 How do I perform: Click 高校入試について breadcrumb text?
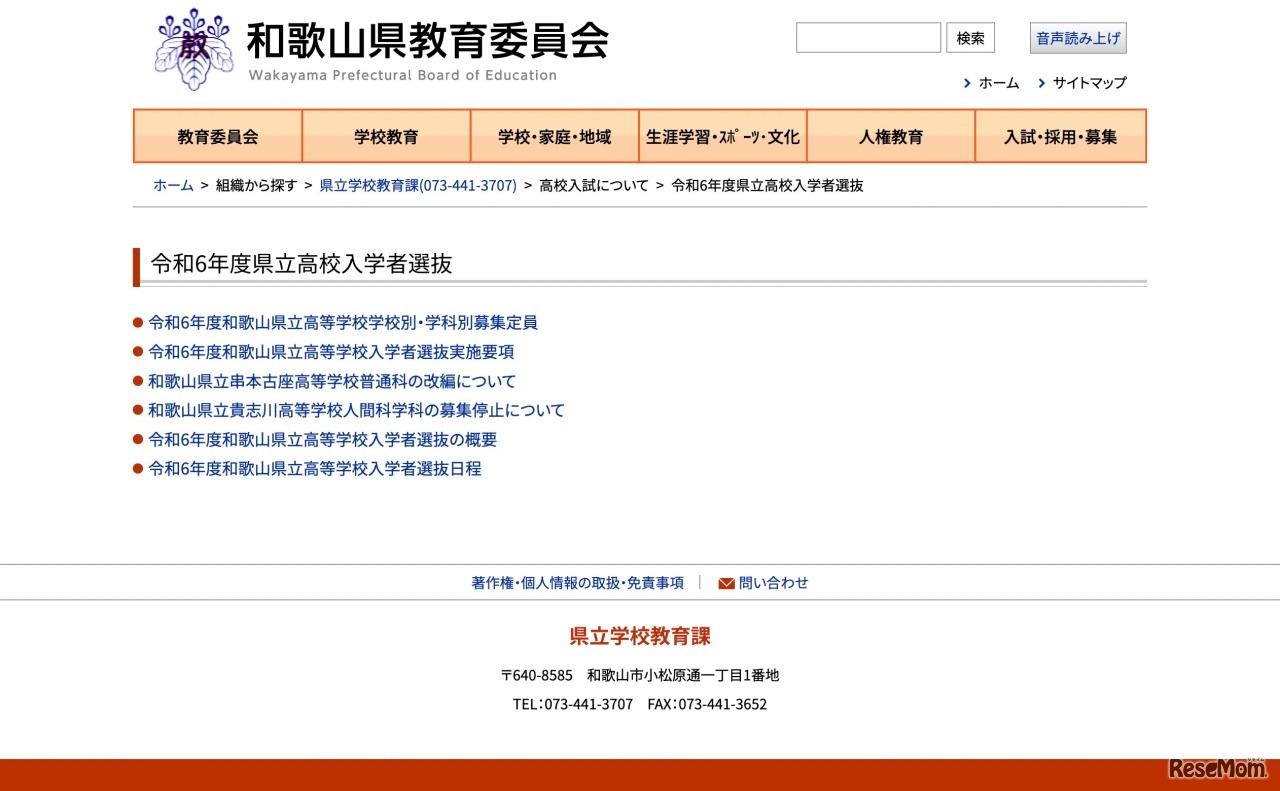pos(594,185)
